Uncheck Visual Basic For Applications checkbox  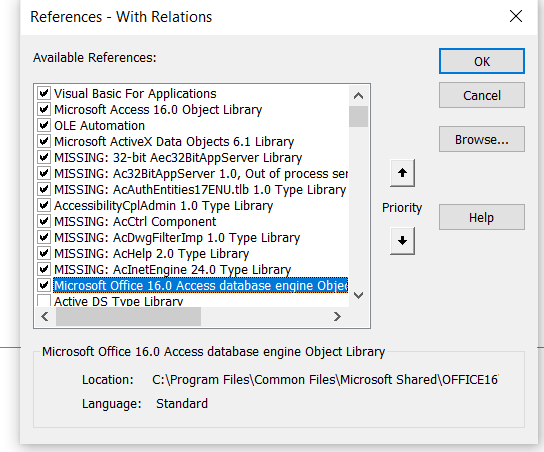(44, 93)
